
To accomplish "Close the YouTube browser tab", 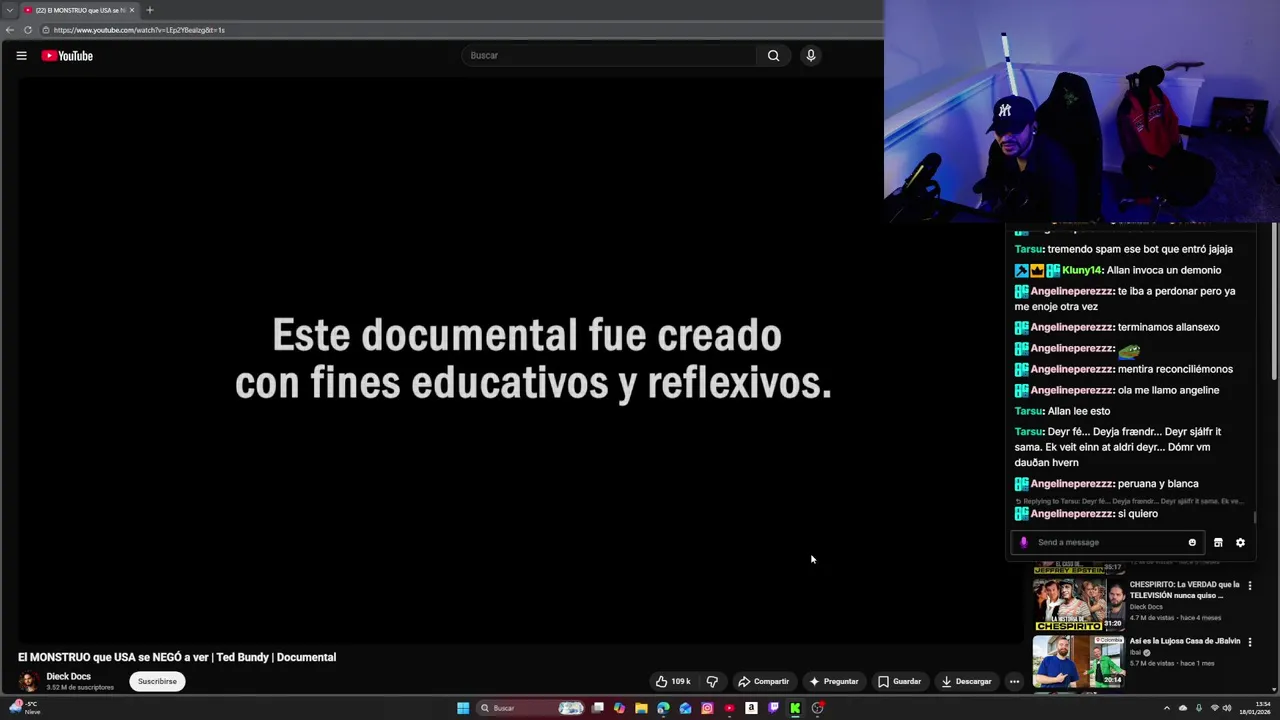I will tap(132, 10).
